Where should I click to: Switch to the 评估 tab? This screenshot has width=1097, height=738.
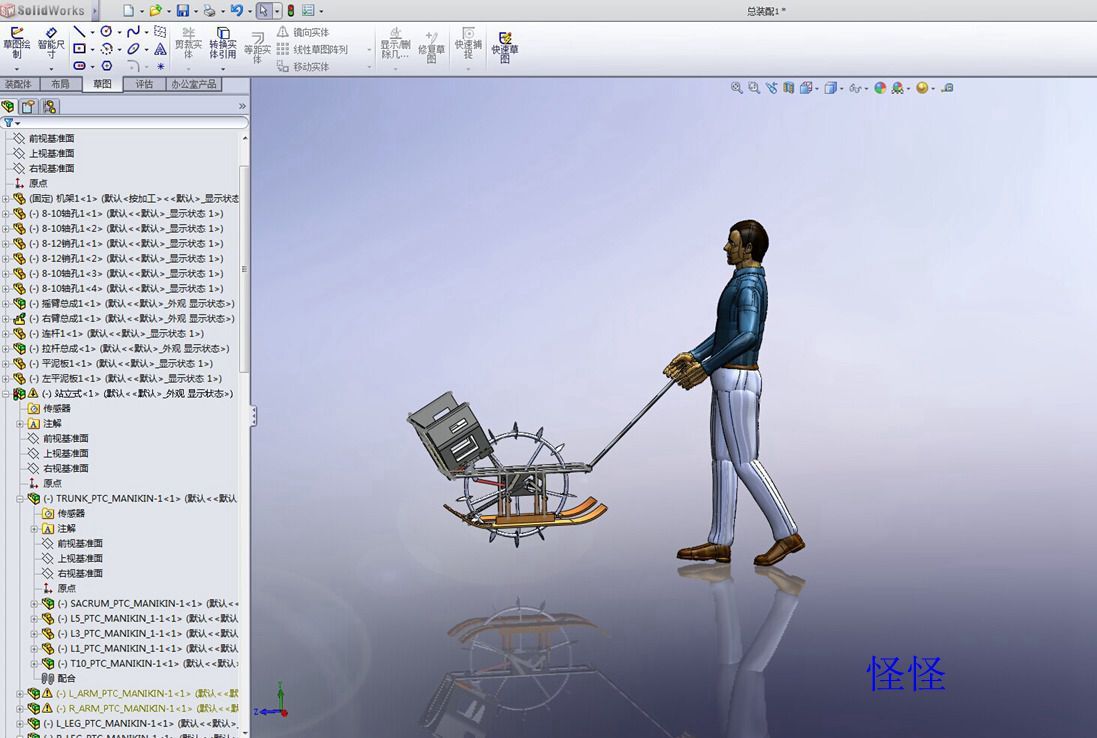144,85
